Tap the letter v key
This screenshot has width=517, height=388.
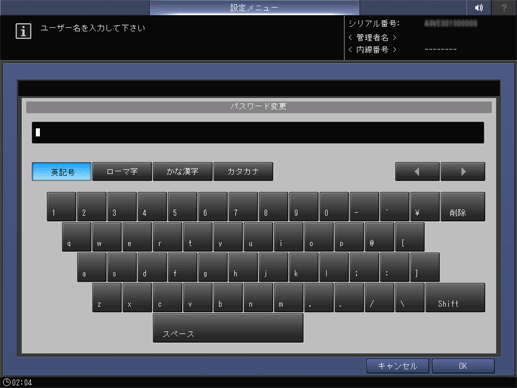(198, 298)
